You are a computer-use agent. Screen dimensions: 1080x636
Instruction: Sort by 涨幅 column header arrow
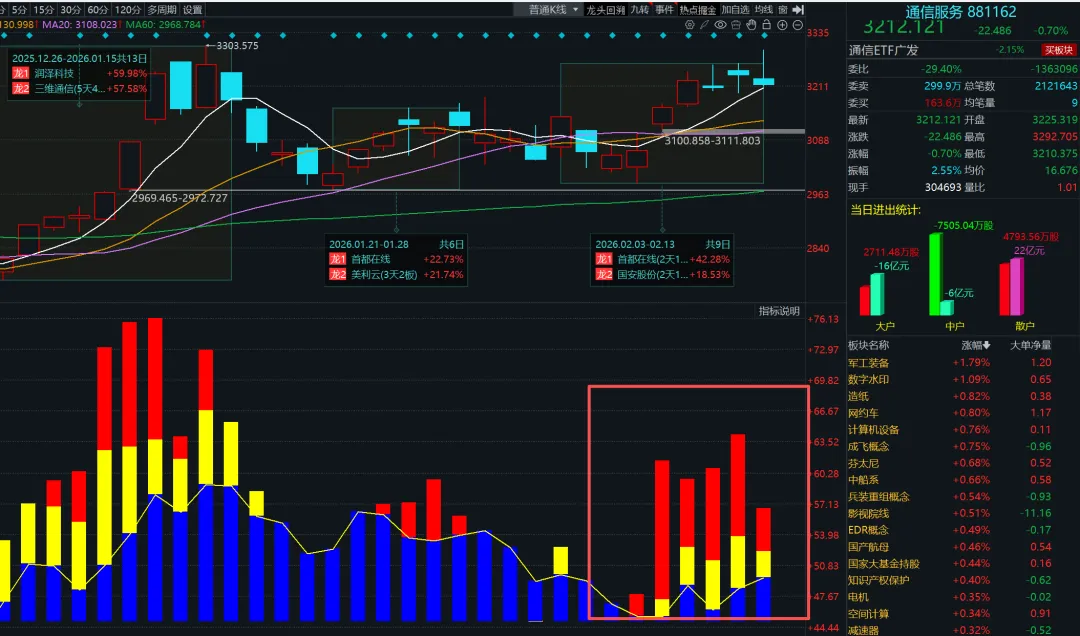tap(976, 345)
